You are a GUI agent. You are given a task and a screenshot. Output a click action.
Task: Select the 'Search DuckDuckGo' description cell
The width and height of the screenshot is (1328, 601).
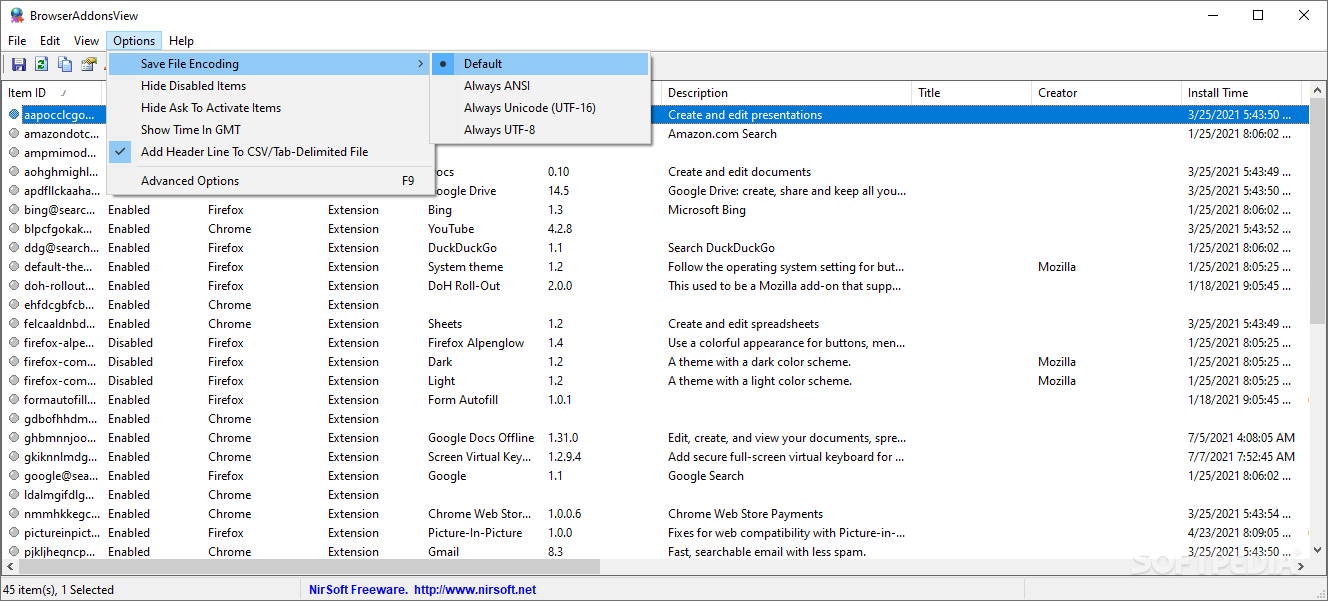721,248
